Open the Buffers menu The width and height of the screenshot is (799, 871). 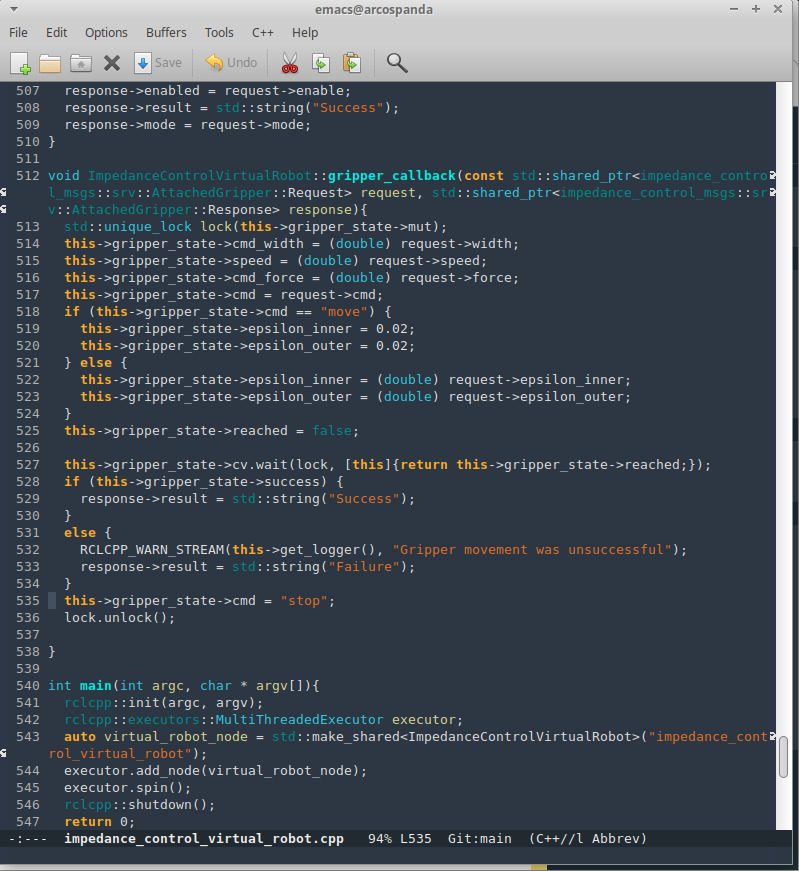[166, 32]
